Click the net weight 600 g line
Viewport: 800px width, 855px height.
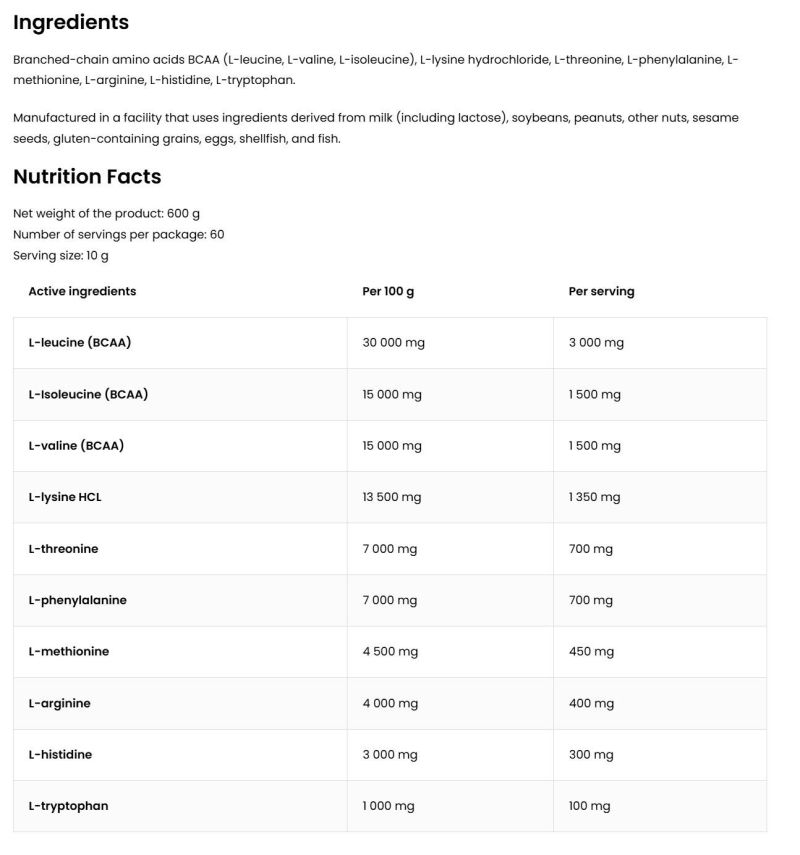pos(107,213)
